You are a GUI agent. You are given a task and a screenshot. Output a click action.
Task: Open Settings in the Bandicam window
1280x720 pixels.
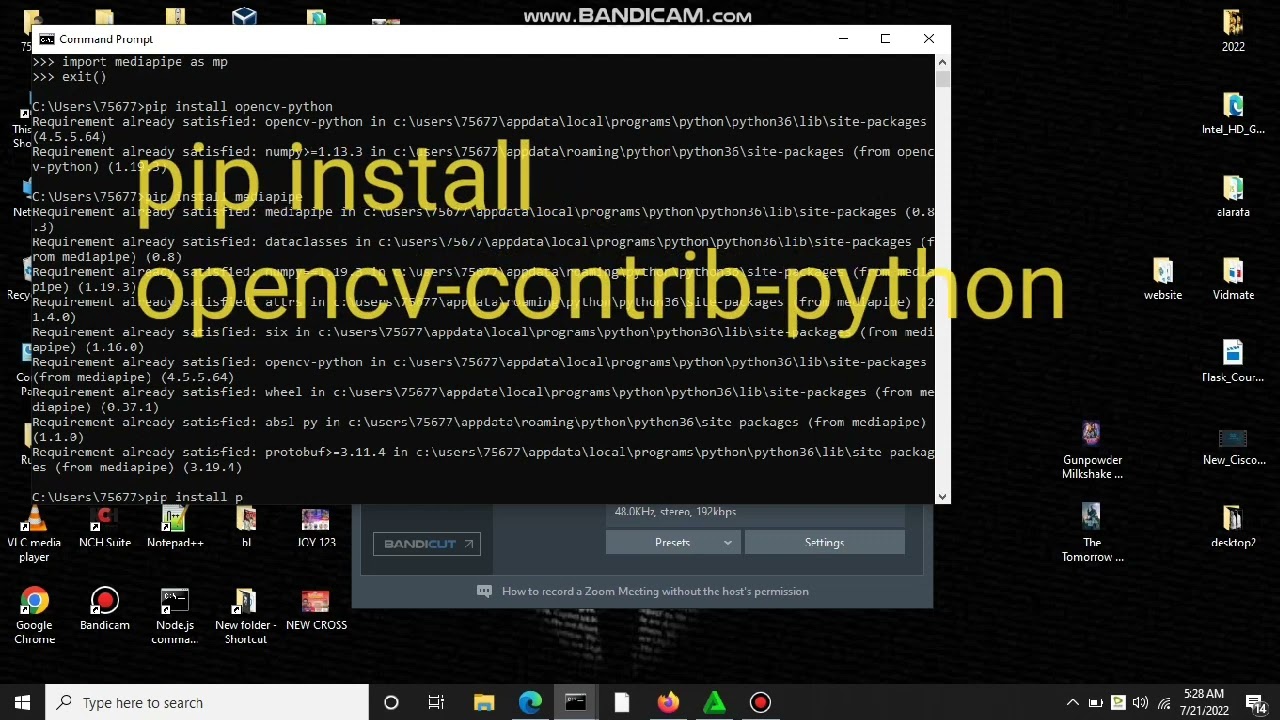[824, 542]
